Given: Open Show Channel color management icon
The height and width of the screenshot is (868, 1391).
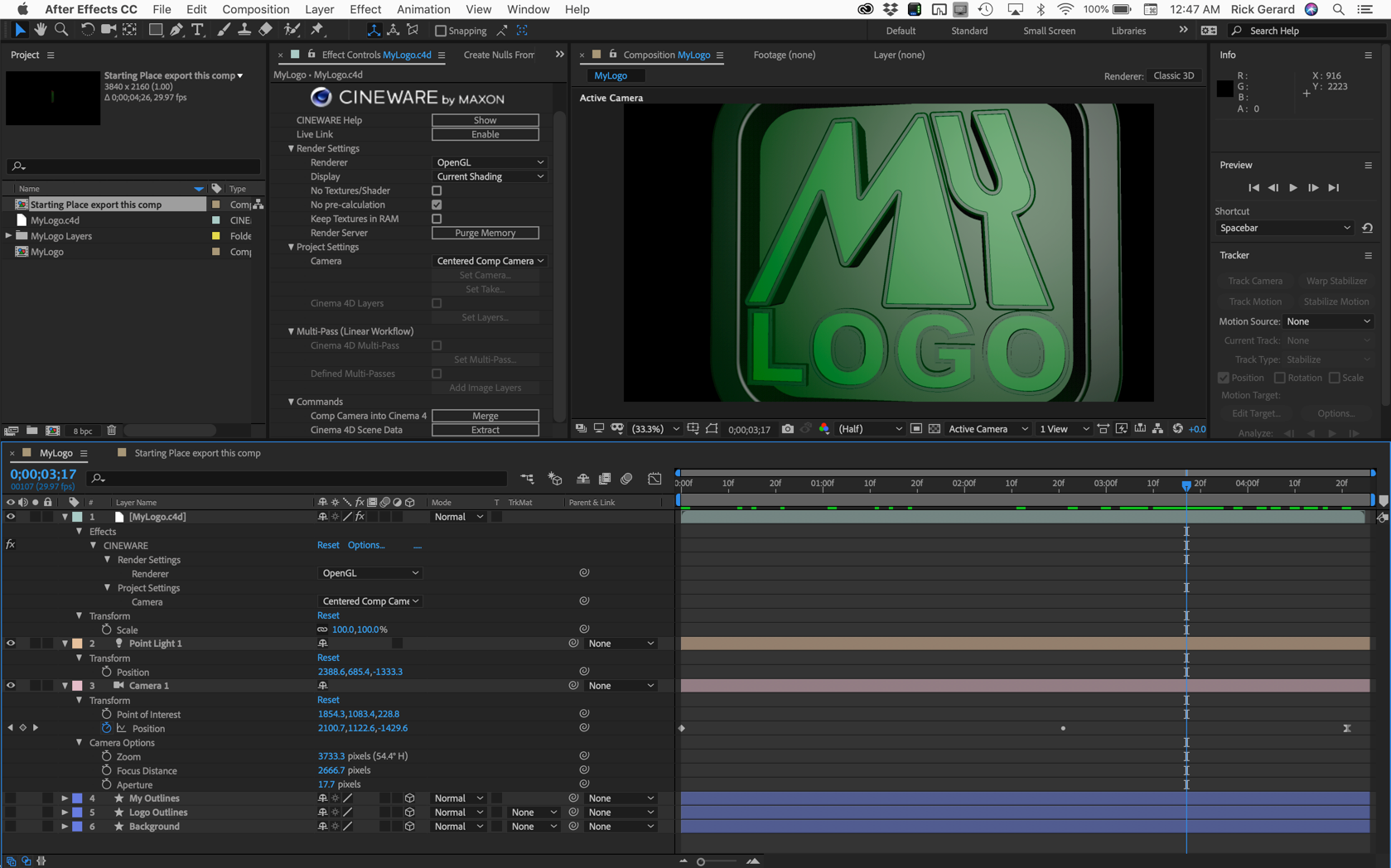Looking at the screenshot, I should click(824, 429).
